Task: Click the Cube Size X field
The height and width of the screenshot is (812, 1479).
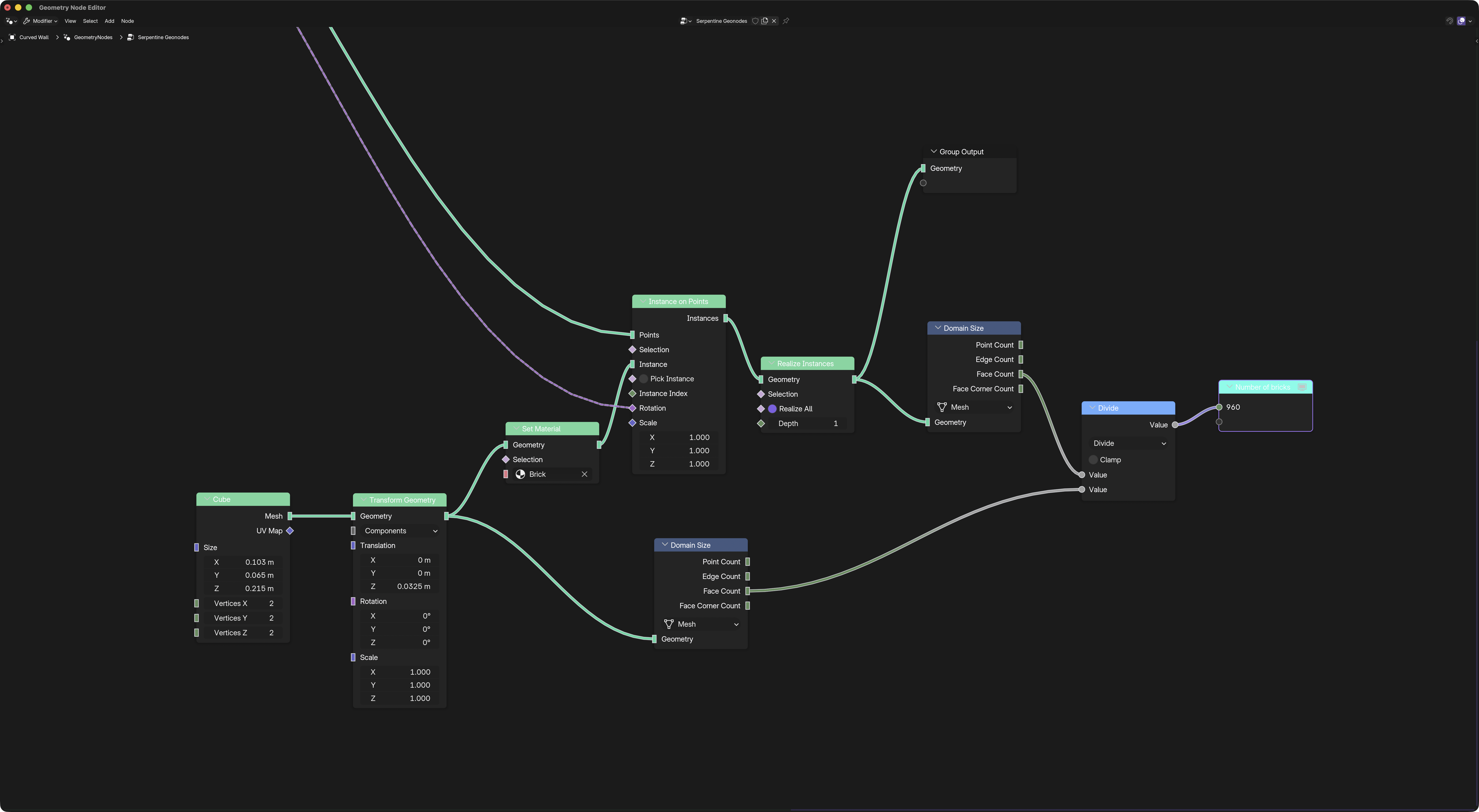Action: tap(244, 562)
